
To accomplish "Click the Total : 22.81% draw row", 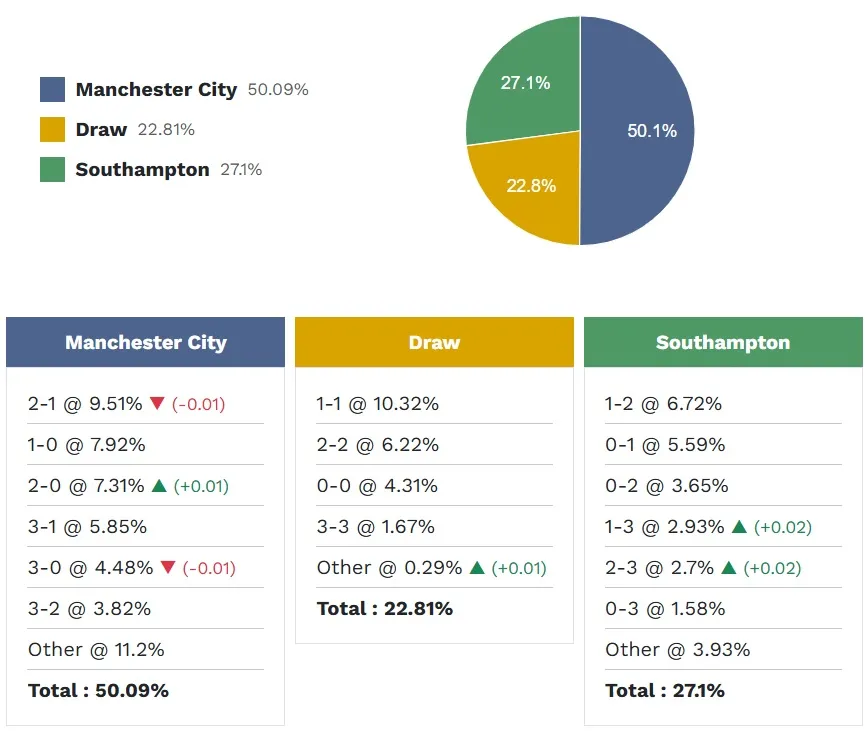I will click(385, 609).
